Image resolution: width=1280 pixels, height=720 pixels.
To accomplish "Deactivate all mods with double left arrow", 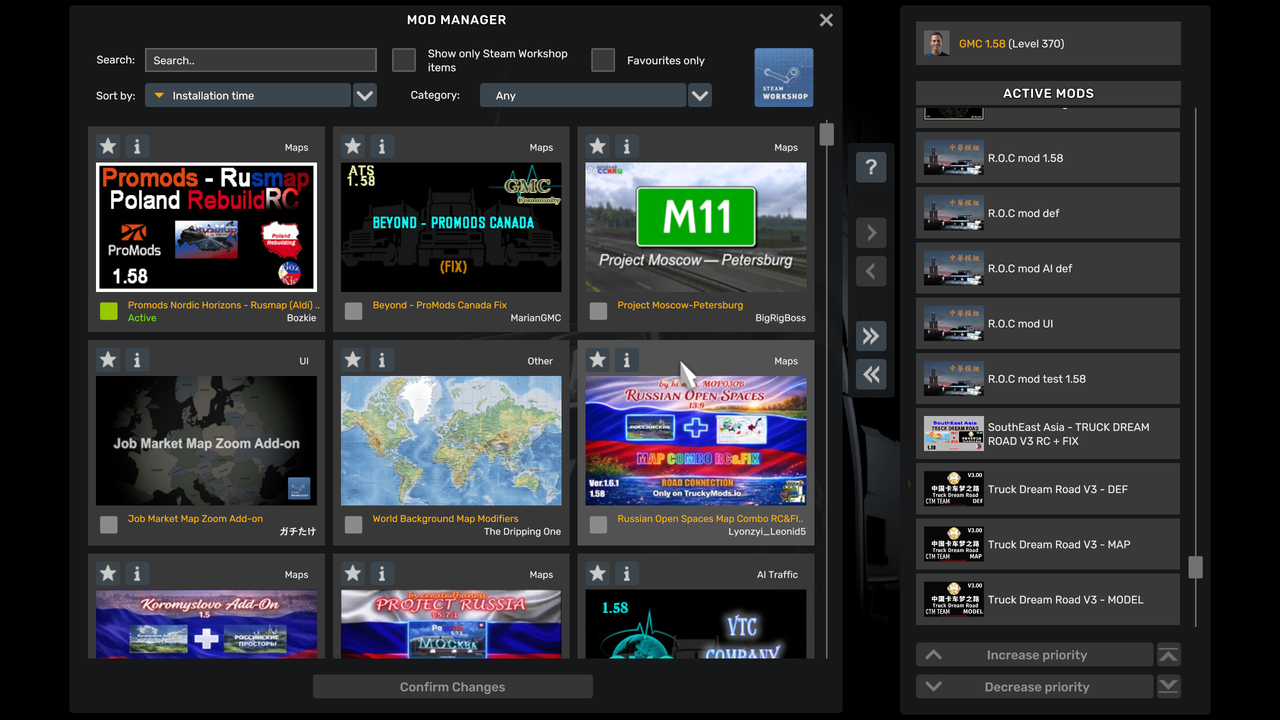I will point(871,374).
